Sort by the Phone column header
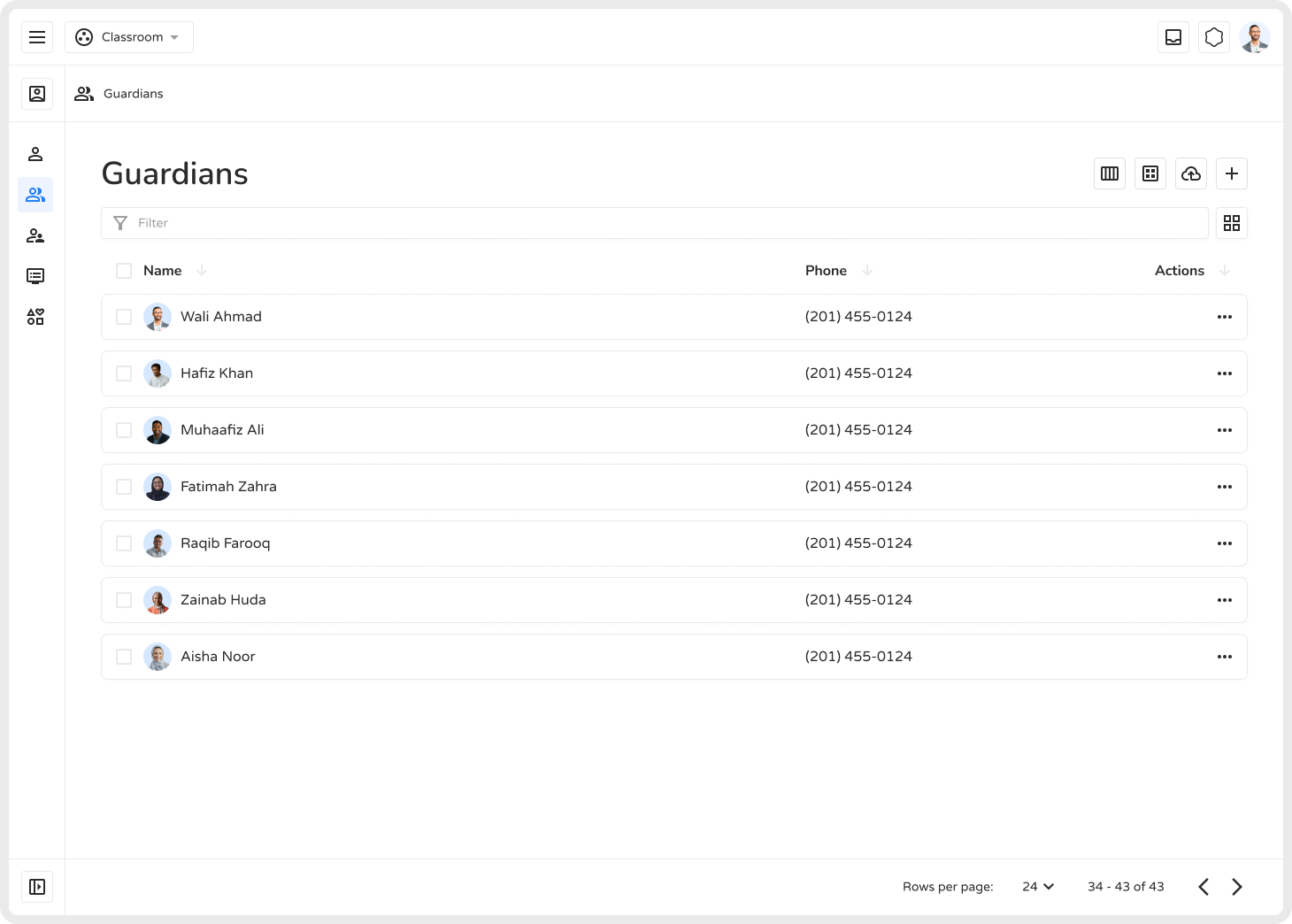This screenshot has width=1292, height=924. pyautogui.click(x=826, y=271)
